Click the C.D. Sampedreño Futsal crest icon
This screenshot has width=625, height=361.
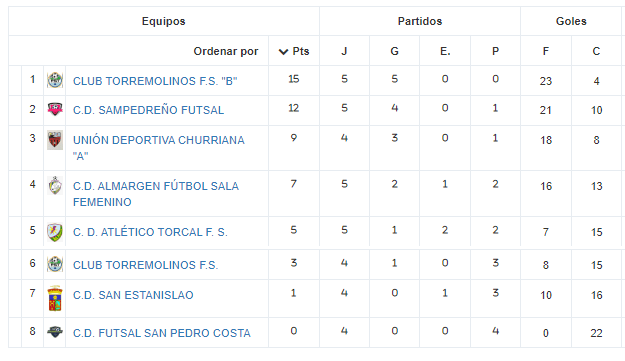click(55, 109)
